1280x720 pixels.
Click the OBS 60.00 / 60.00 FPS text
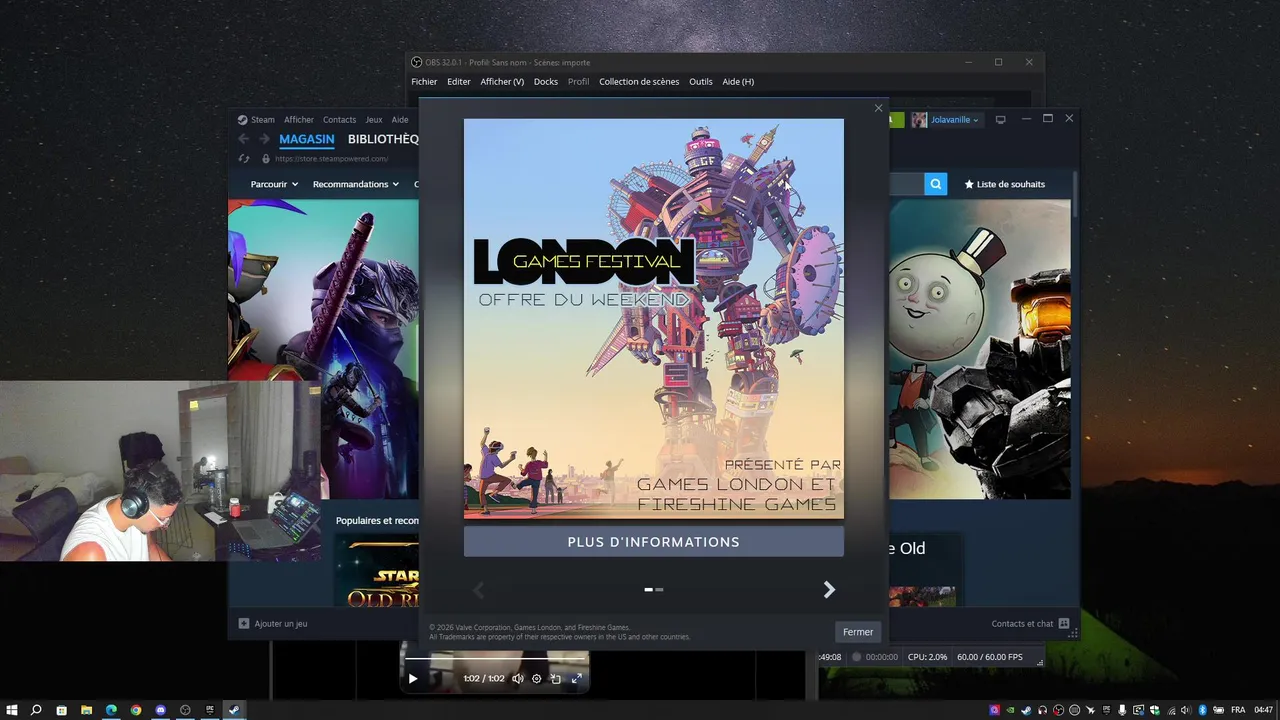[990, 657]
